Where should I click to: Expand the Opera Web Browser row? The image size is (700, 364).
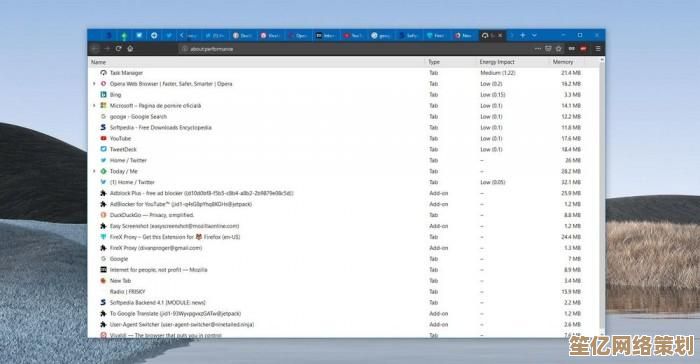click(94, 84)
